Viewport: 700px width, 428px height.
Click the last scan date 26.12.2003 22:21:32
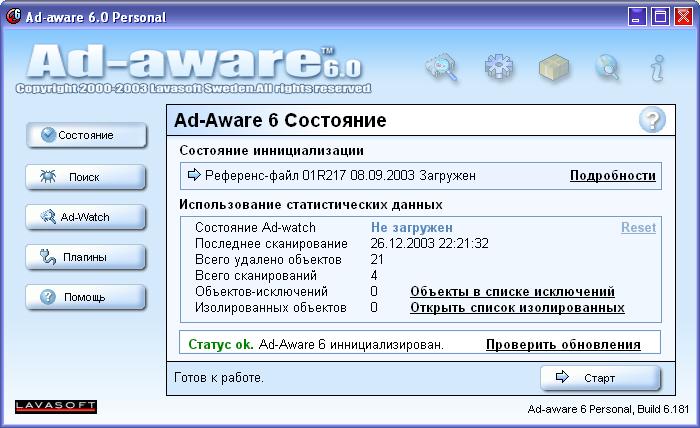coord(429,243)
